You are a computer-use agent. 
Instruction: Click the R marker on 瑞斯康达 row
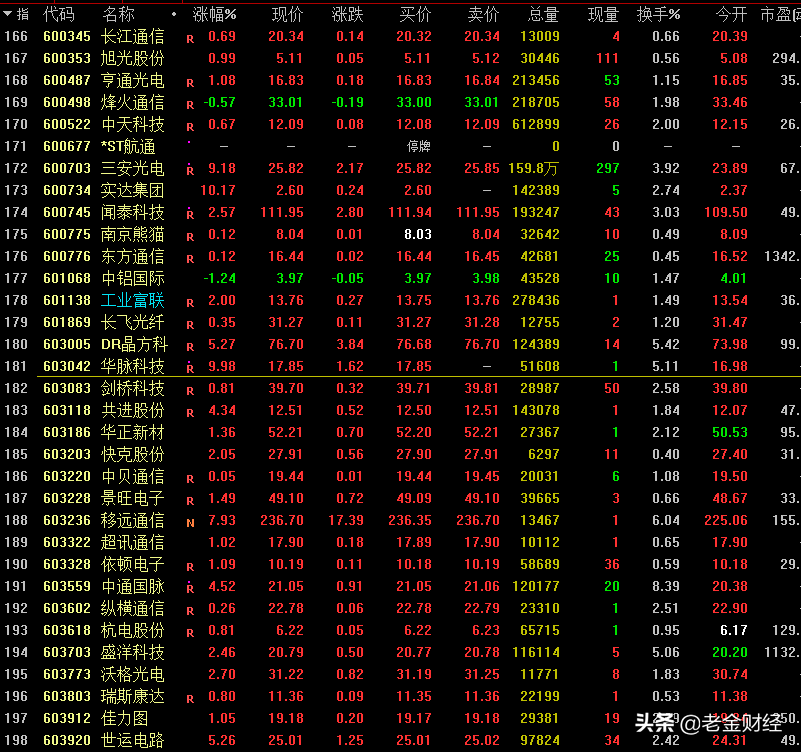pyautogui.click(x=190, y=698)
